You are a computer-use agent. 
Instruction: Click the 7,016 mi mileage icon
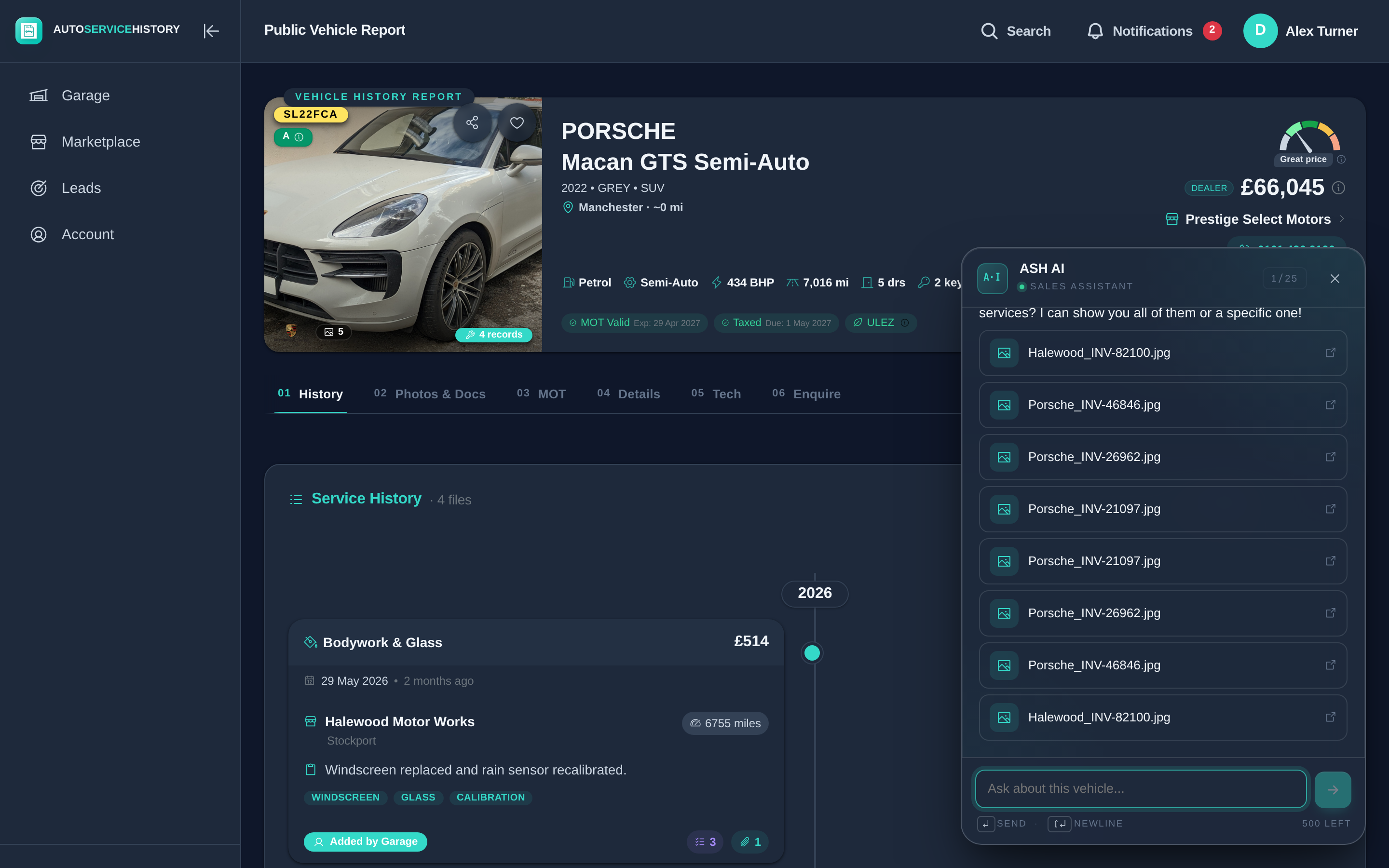pos(793,283)
